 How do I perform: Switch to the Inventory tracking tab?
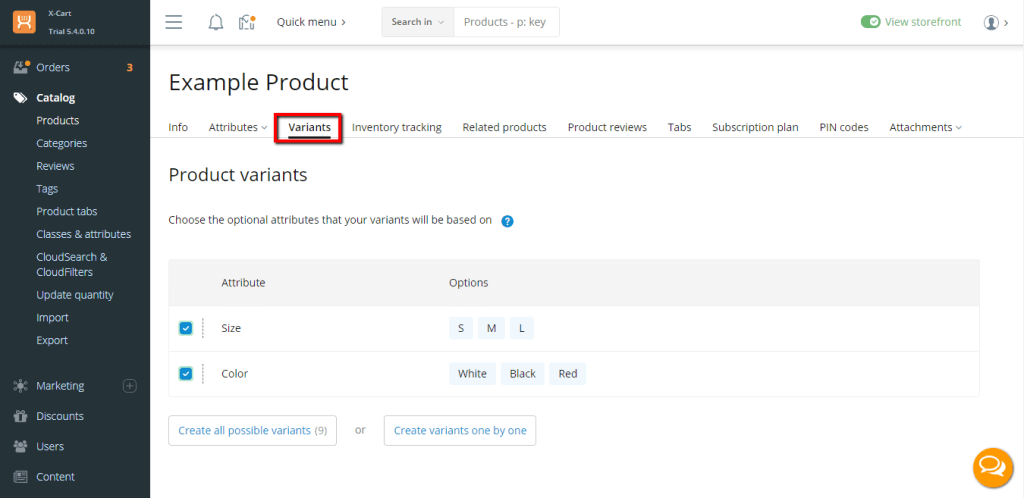397,127
